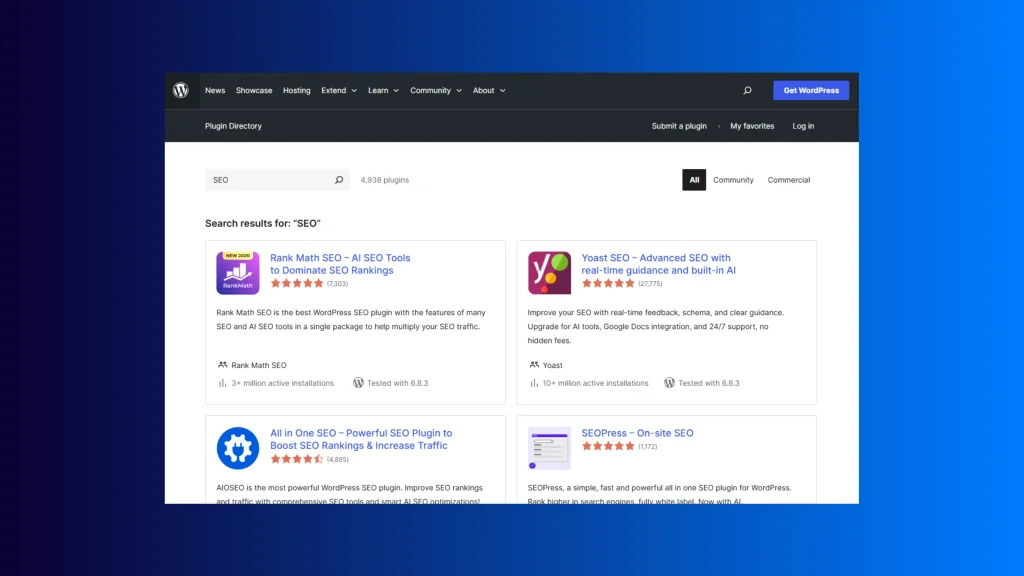This screenshot has height=576, width=1024.
Task: Click the All in One SEO gear icon
Action: (237, 448)
